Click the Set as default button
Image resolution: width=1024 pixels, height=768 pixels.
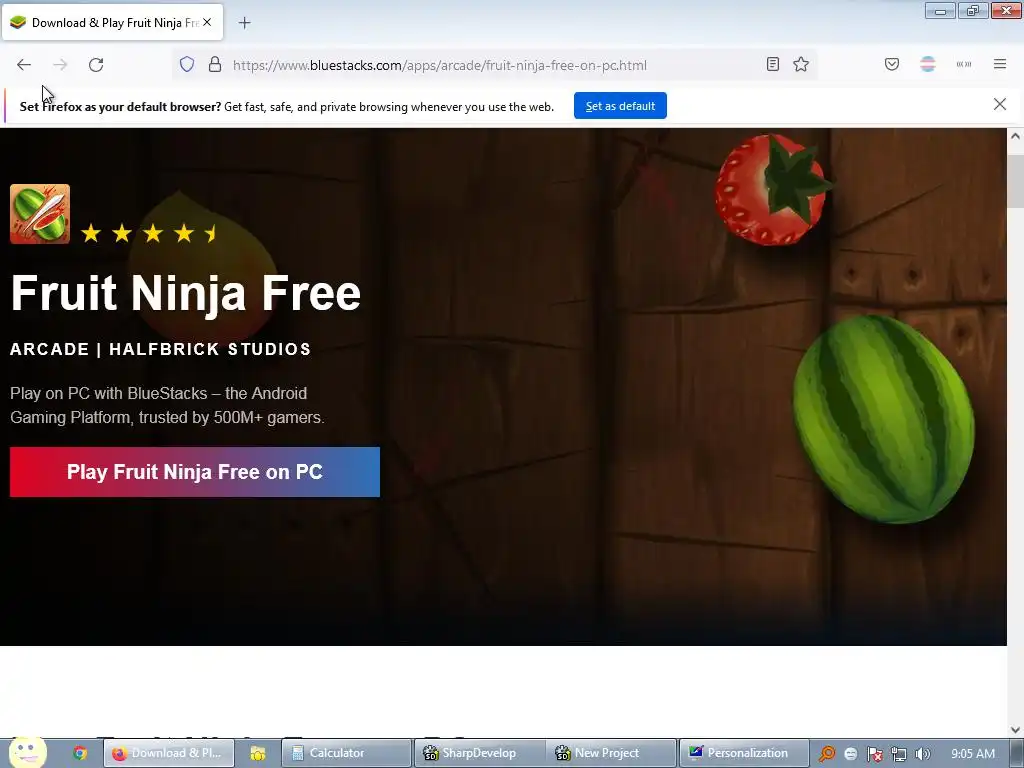click(620, 106)
